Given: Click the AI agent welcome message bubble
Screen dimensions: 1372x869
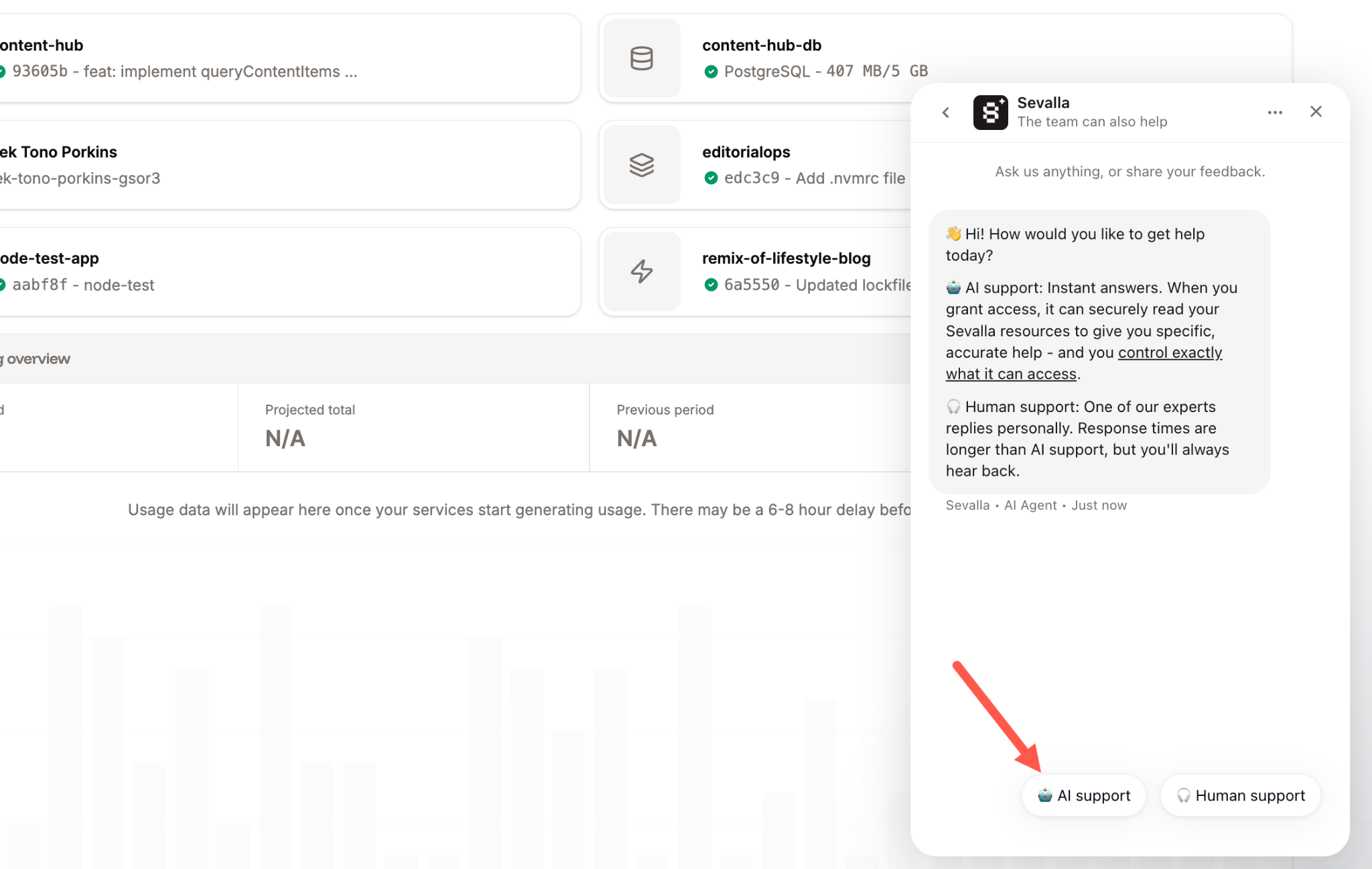Looking at the screenshot, I should click(x=1099, y=352).
